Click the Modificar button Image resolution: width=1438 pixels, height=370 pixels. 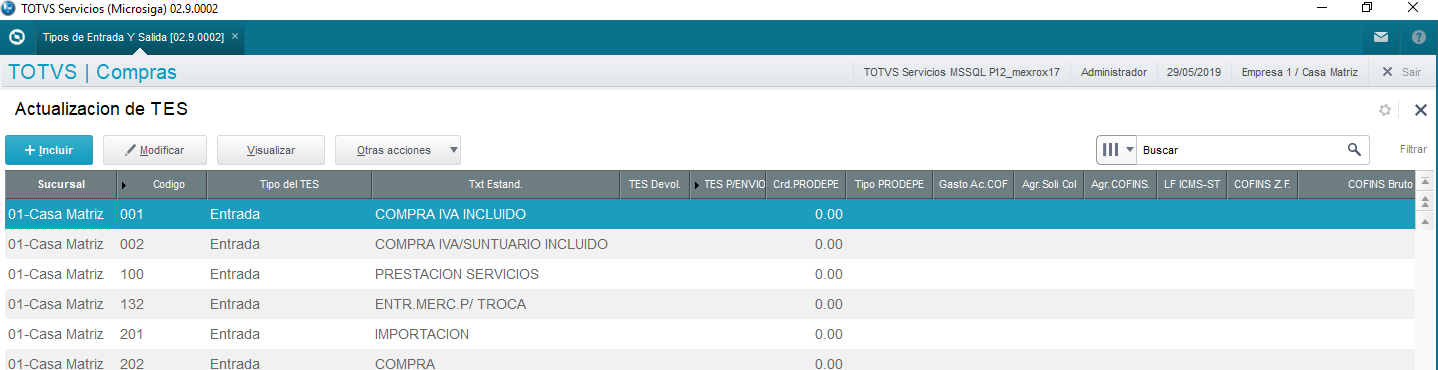pos(155,150)
